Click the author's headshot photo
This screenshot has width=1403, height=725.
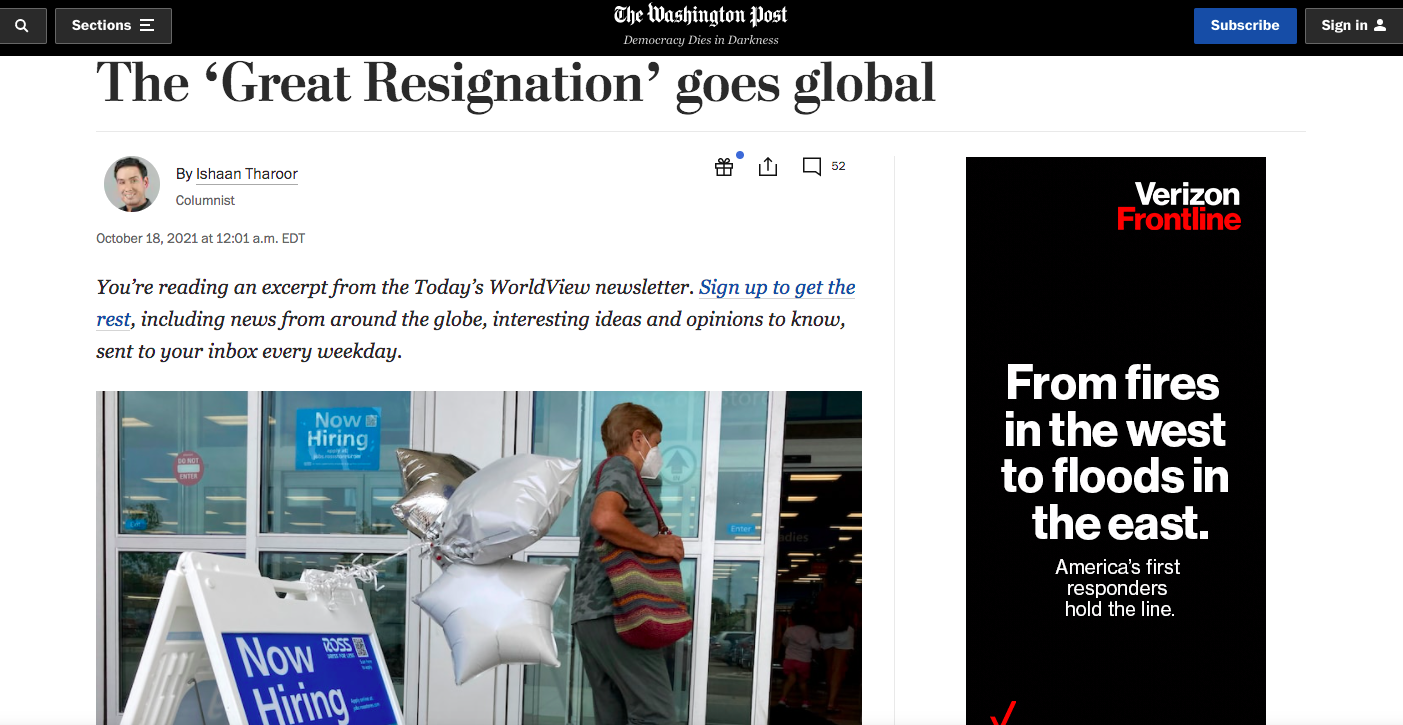(x=132, y=184)
